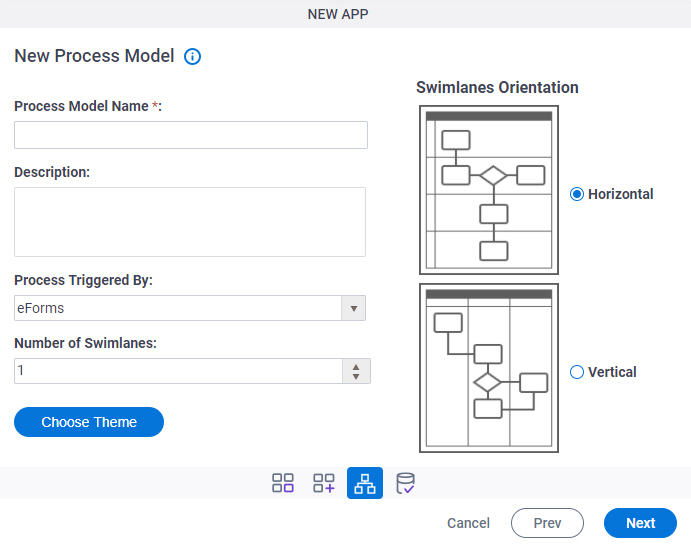Click the Number of Swimlanes field

click(178, 371)
